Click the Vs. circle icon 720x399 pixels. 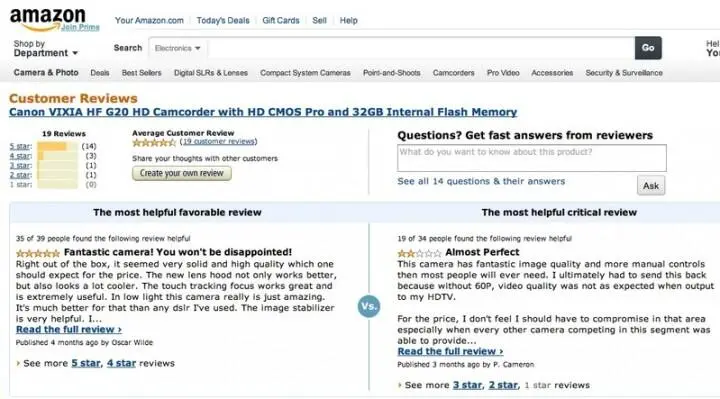[x=369, y=306]
